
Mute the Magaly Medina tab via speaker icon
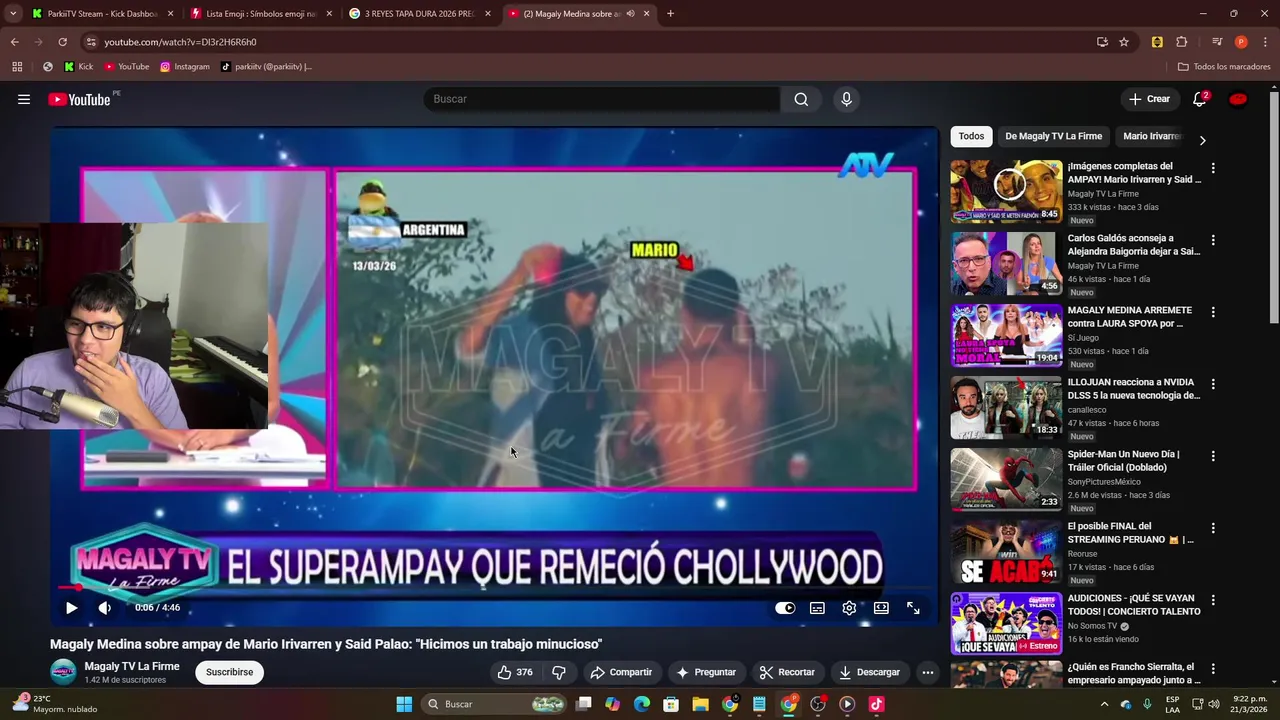630,14
